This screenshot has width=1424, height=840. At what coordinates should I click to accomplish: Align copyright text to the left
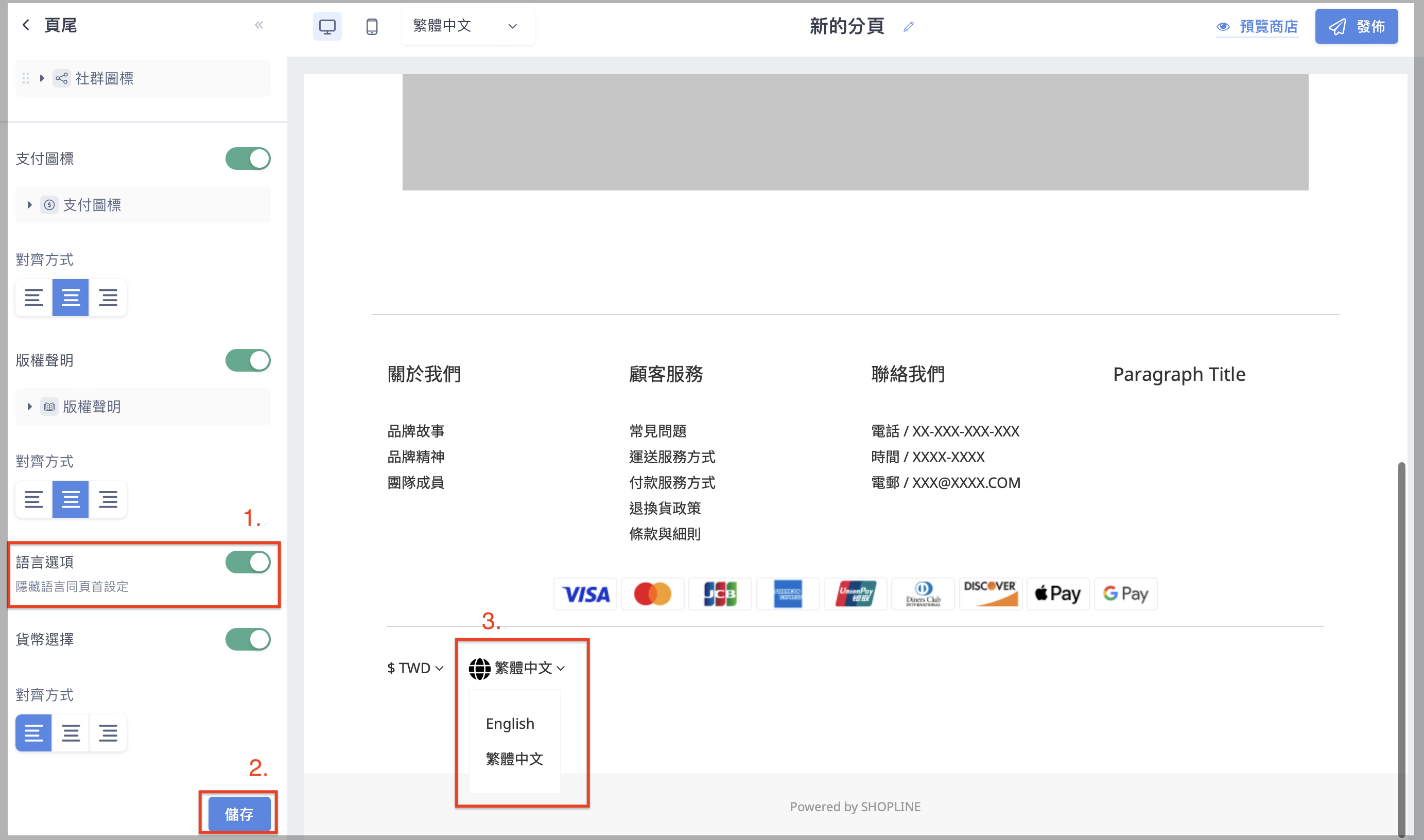coord(34,499)
